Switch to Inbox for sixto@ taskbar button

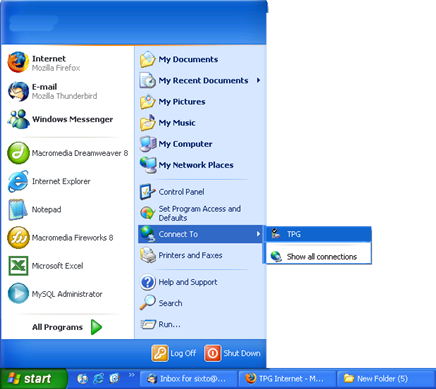pos(188,379)
